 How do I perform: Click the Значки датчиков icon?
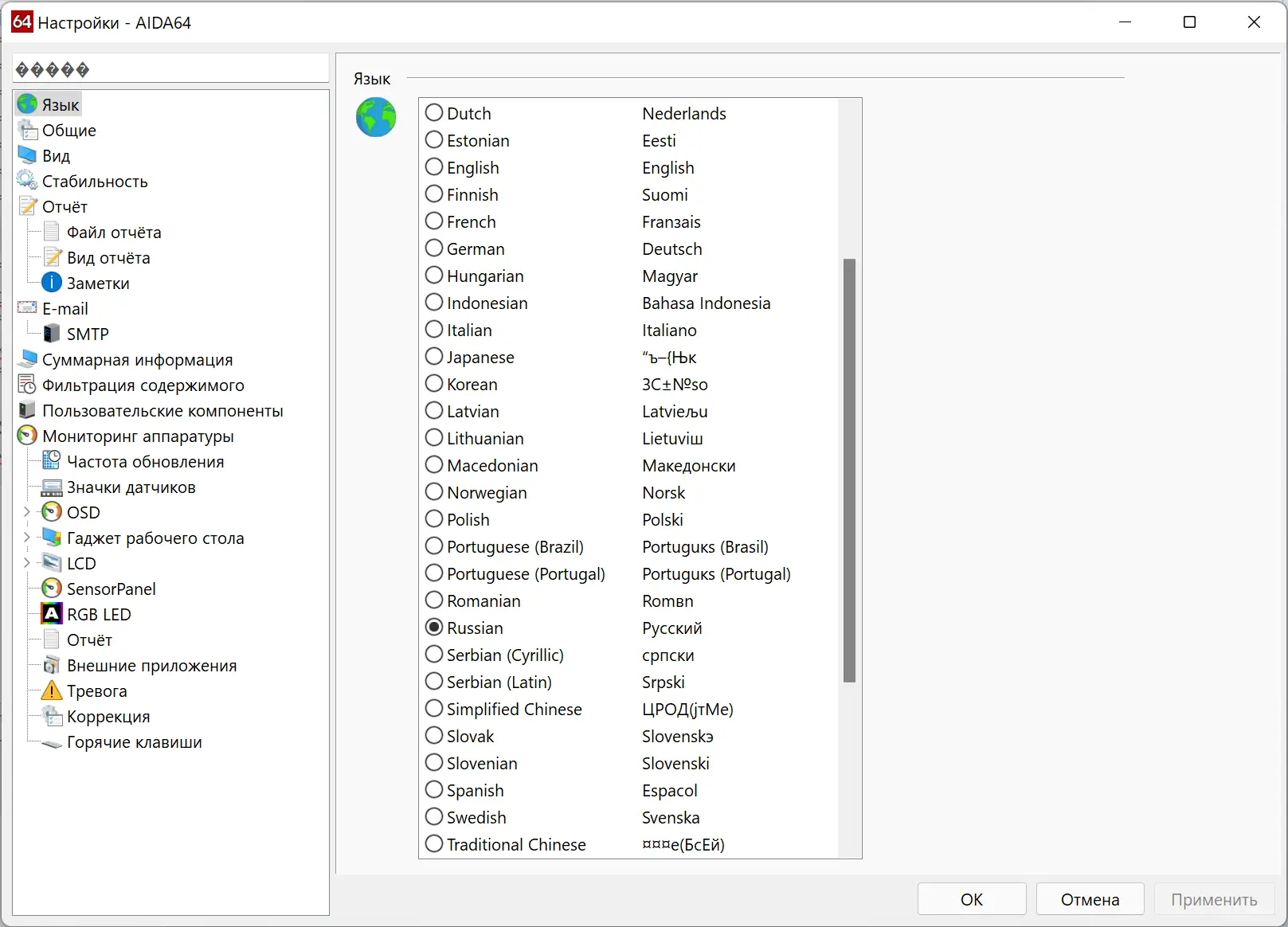[52, 487]
